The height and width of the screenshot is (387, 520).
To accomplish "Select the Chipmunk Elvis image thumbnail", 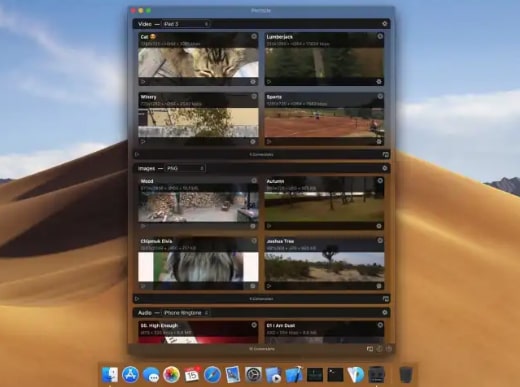I will pos(198,267).
